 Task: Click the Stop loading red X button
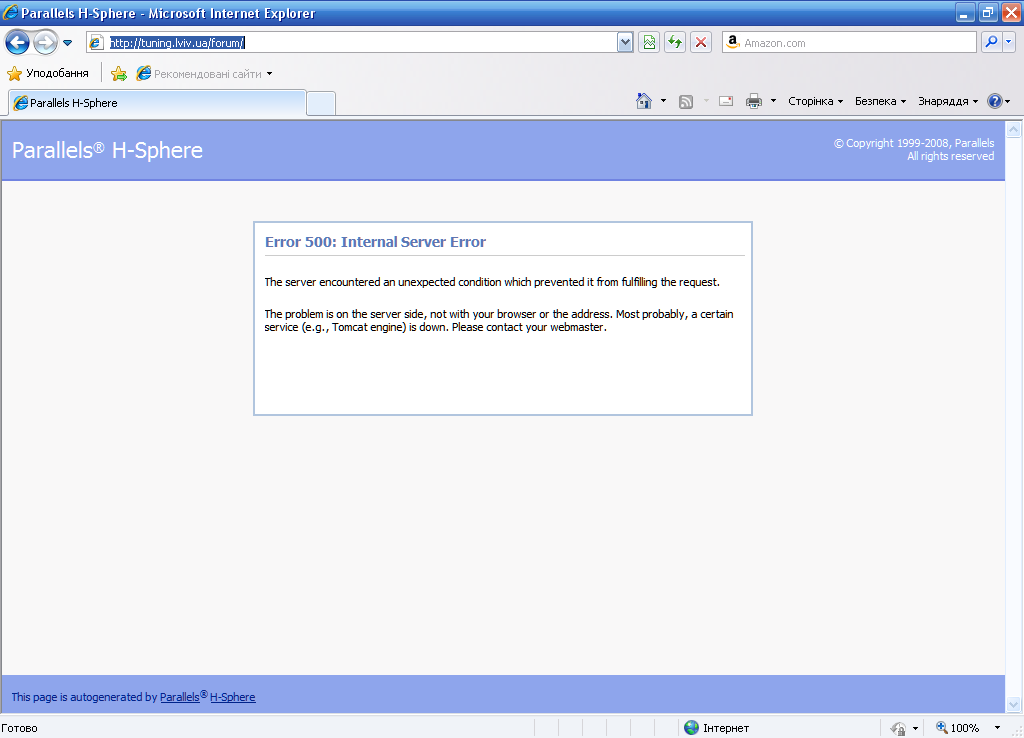(x=701, y=43)
